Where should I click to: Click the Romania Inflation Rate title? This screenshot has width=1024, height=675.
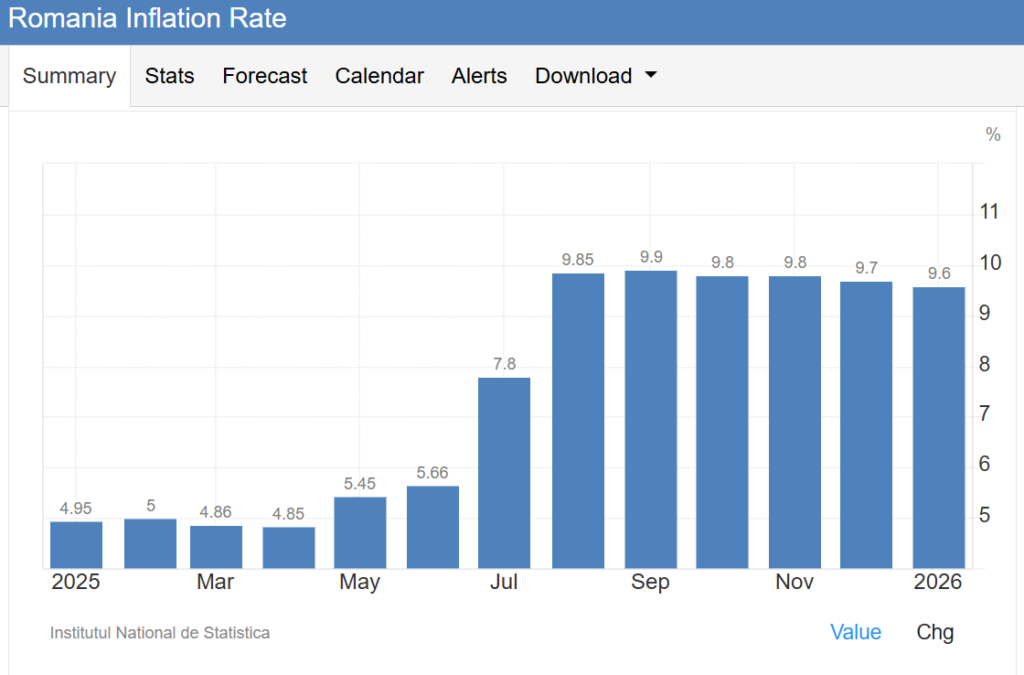tap(147, 19)
